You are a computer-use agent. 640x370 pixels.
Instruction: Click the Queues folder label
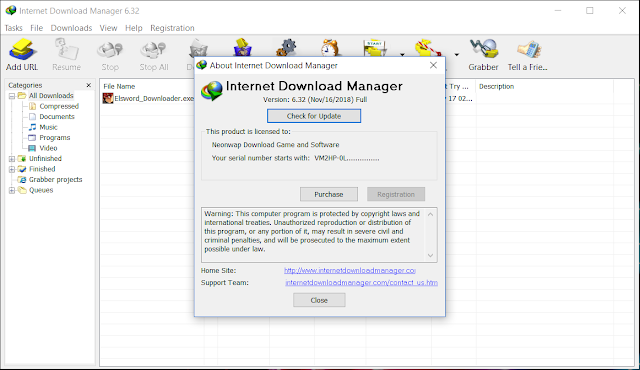41,190
